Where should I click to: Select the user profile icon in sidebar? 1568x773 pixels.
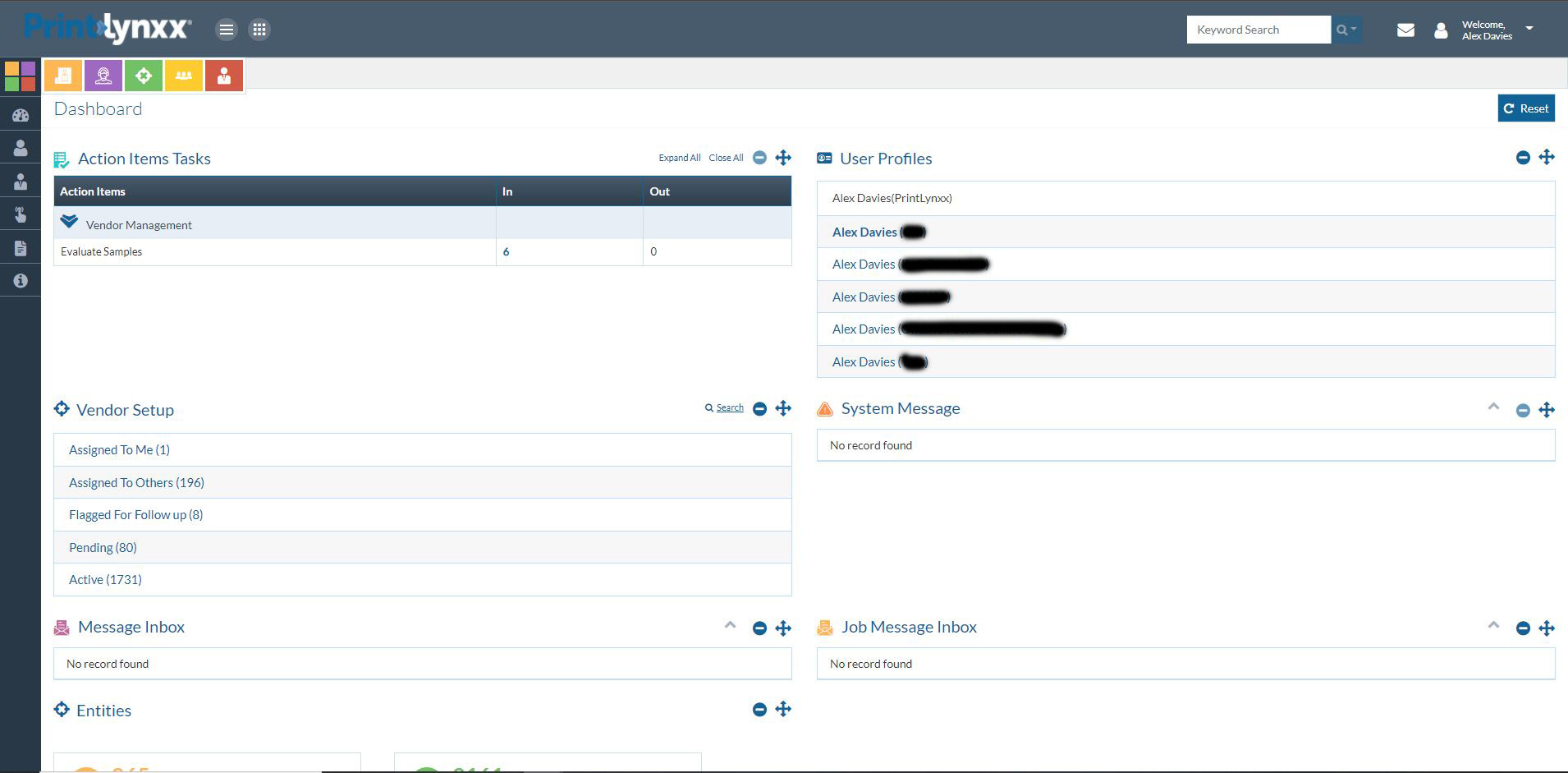(20, 148)
